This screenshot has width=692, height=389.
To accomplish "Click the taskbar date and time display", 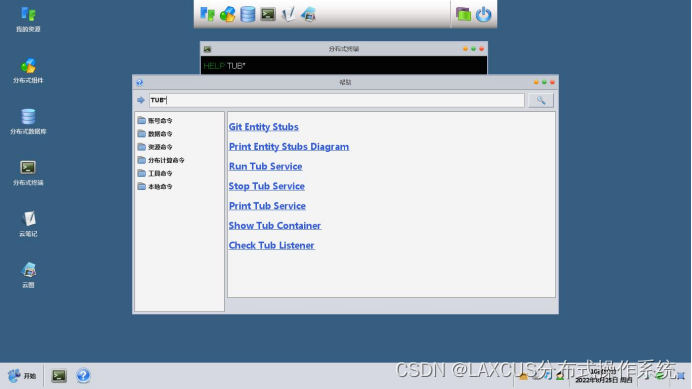I will coord(603,376).
